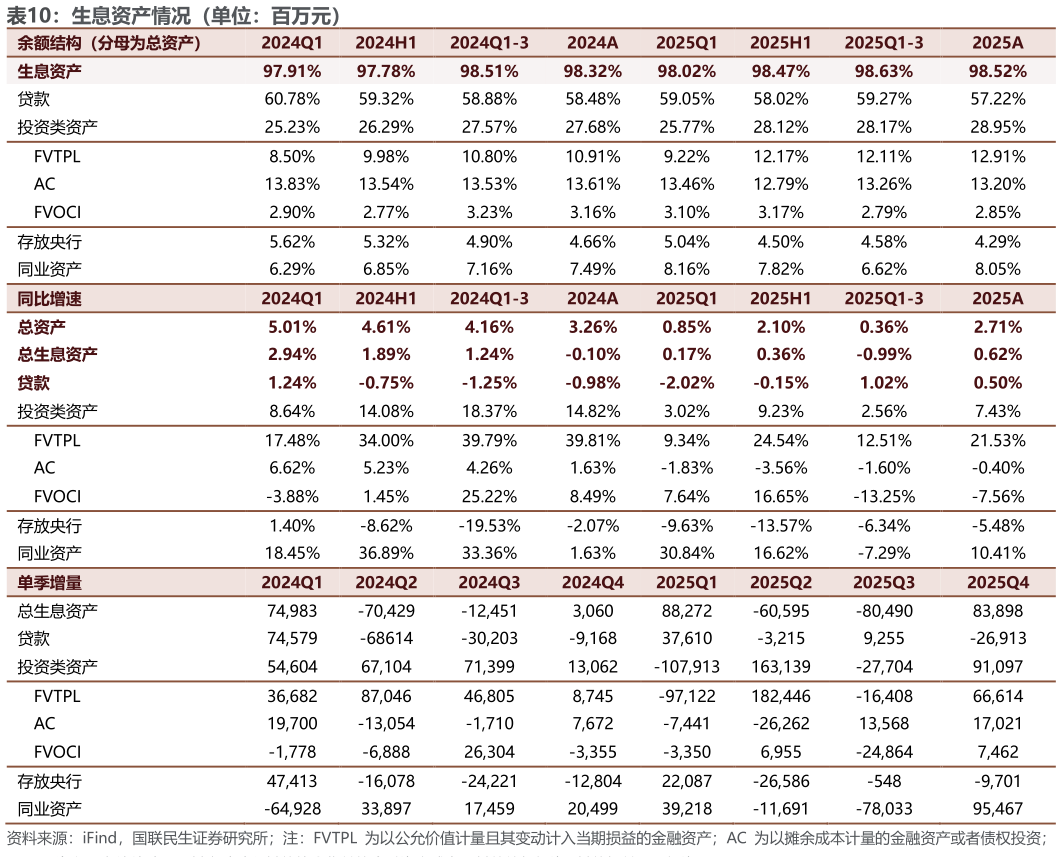Click the 98.63% value in 生息资产 row
Image resolution: width=1061 pixels, height=862 pixels.
(883, 71)
